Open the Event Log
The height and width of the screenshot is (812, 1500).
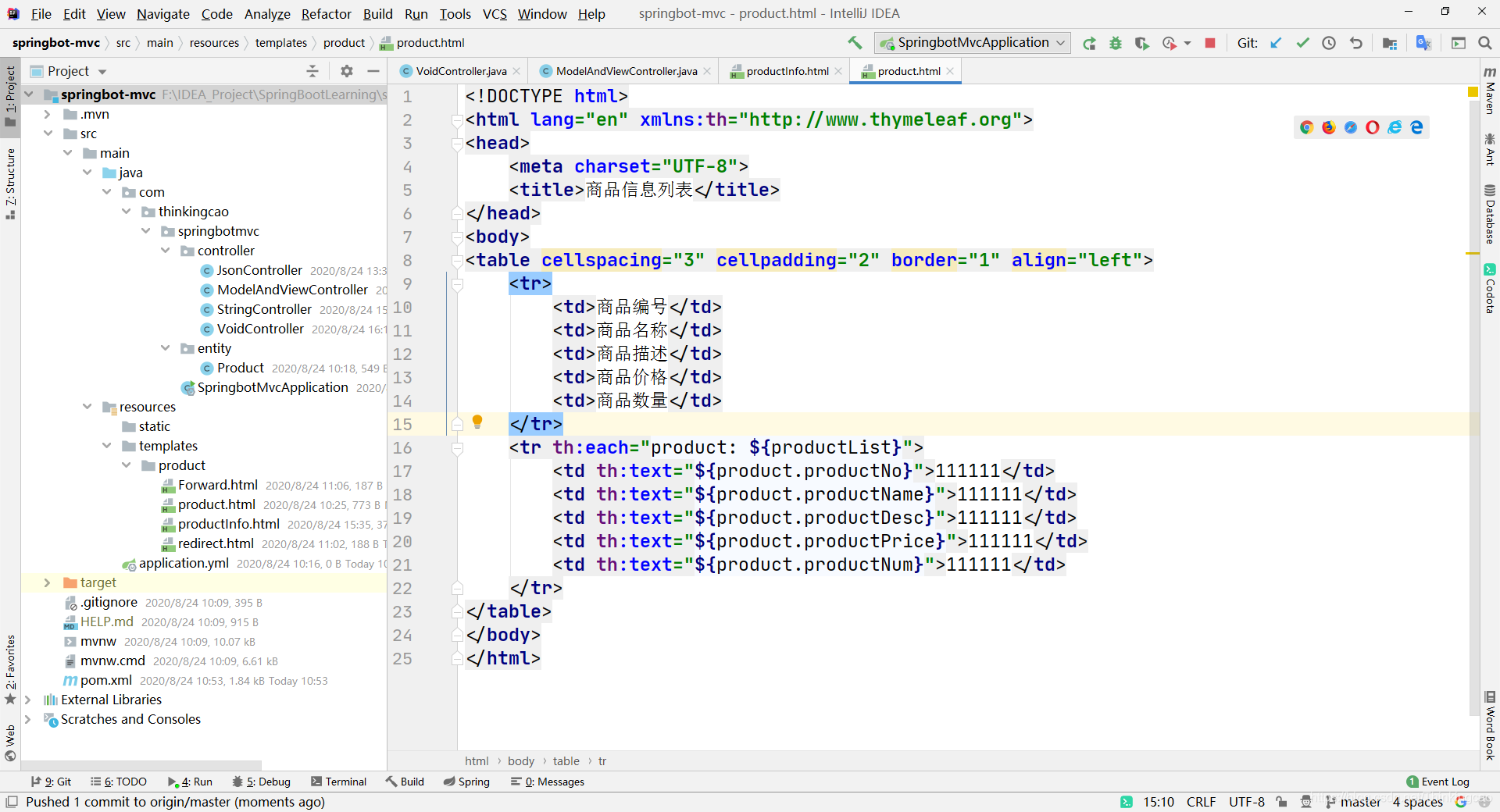pos(1437,782)
